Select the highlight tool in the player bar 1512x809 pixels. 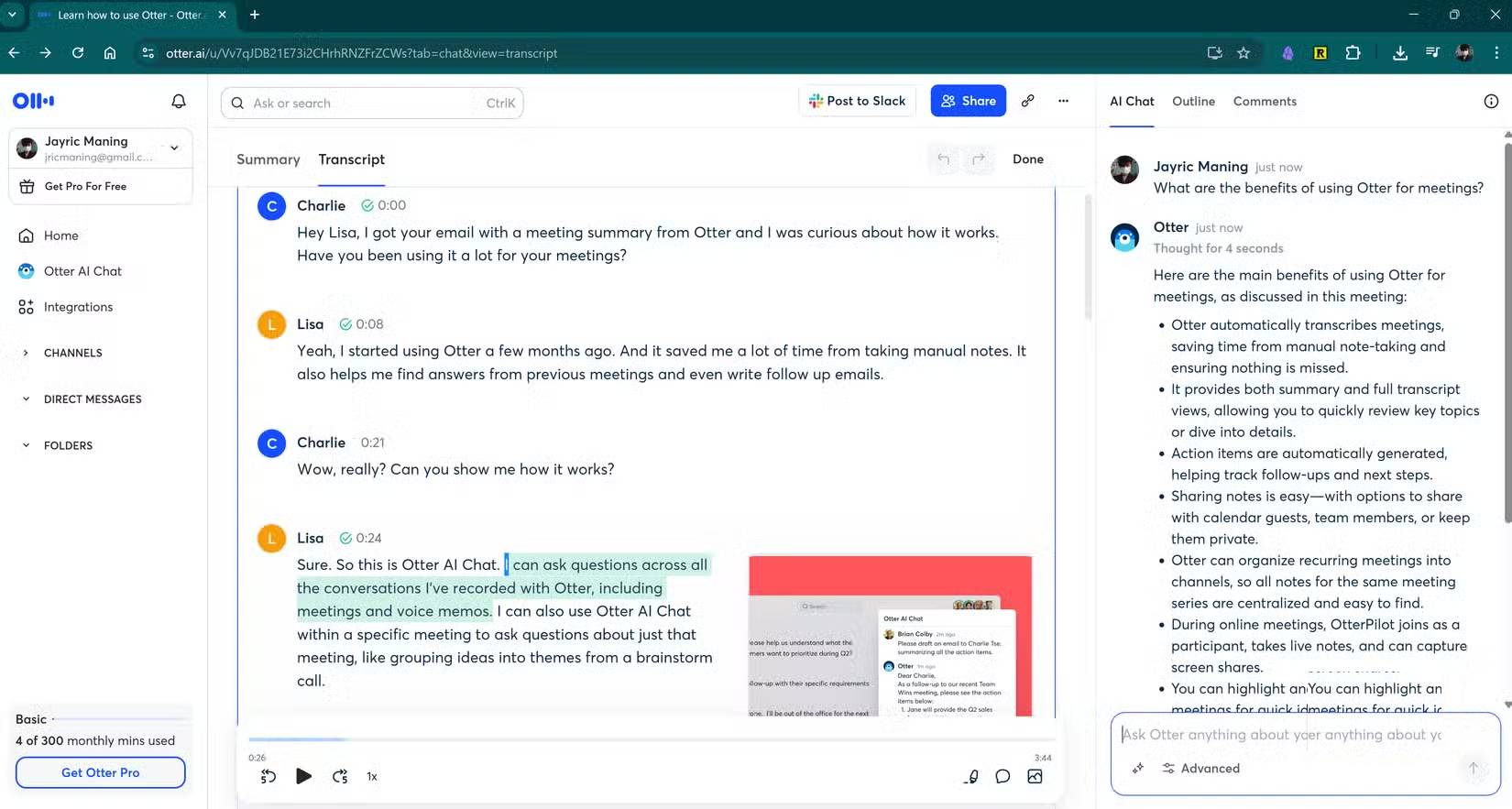point(971,776)
